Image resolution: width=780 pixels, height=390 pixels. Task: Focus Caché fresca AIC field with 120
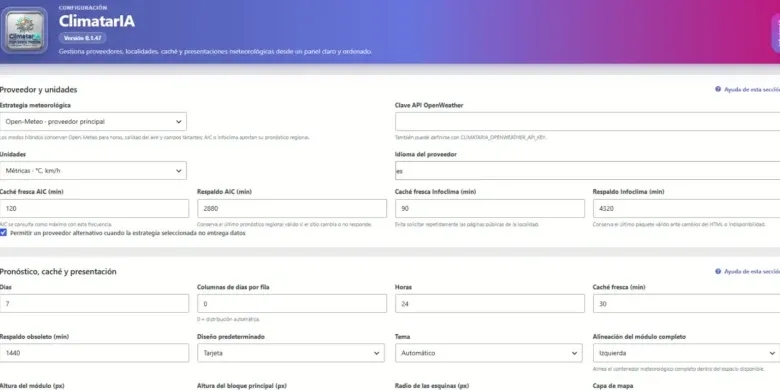point(94,208)
